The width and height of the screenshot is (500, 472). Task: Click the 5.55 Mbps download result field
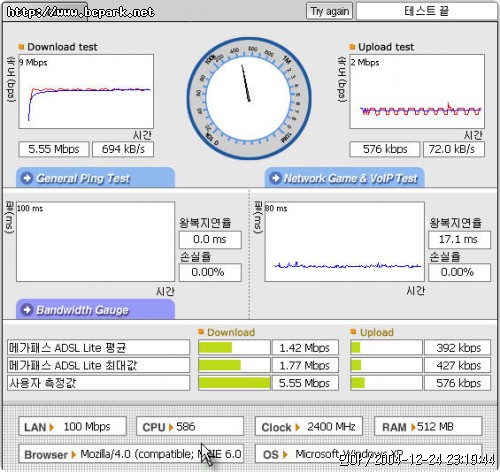(x=54, y=149)
